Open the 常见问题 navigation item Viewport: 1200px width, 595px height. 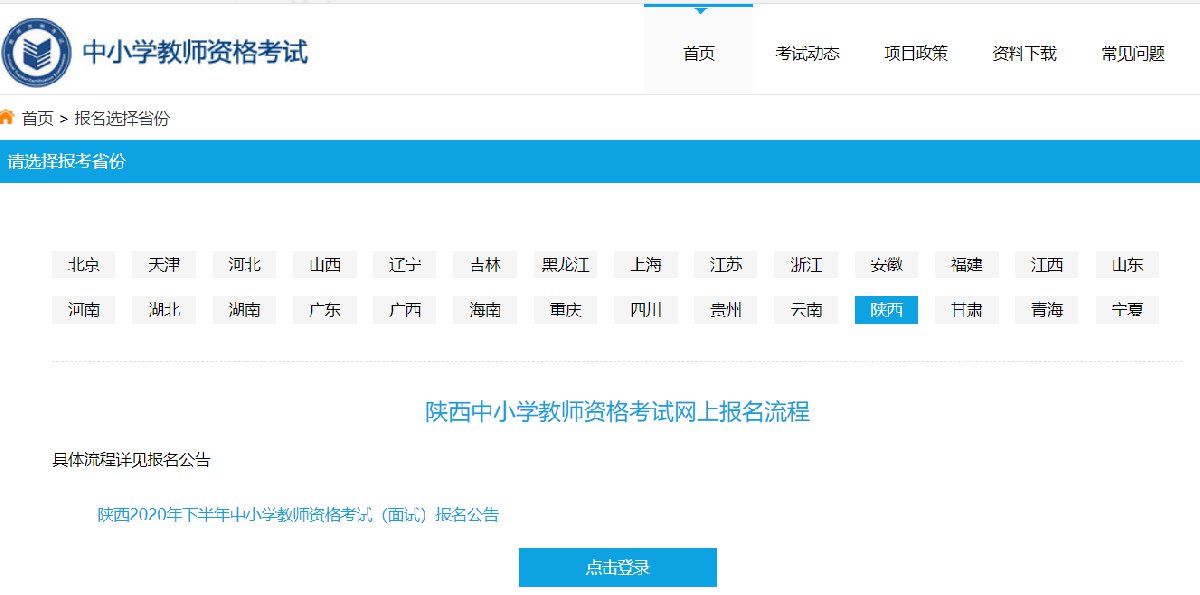1133,54
